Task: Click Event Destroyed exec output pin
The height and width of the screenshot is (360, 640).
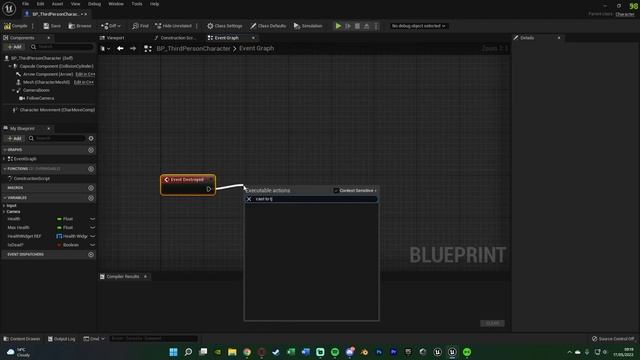Action: [x=209, y=189]
